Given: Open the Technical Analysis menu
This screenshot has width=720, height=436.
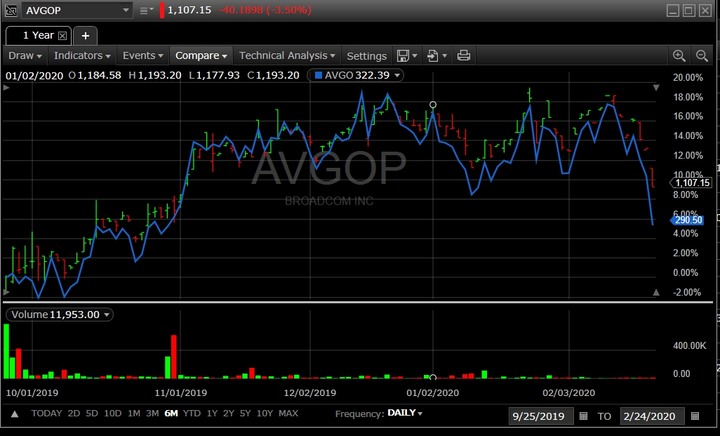Looking at the screenshot, I should pos(287,56).
